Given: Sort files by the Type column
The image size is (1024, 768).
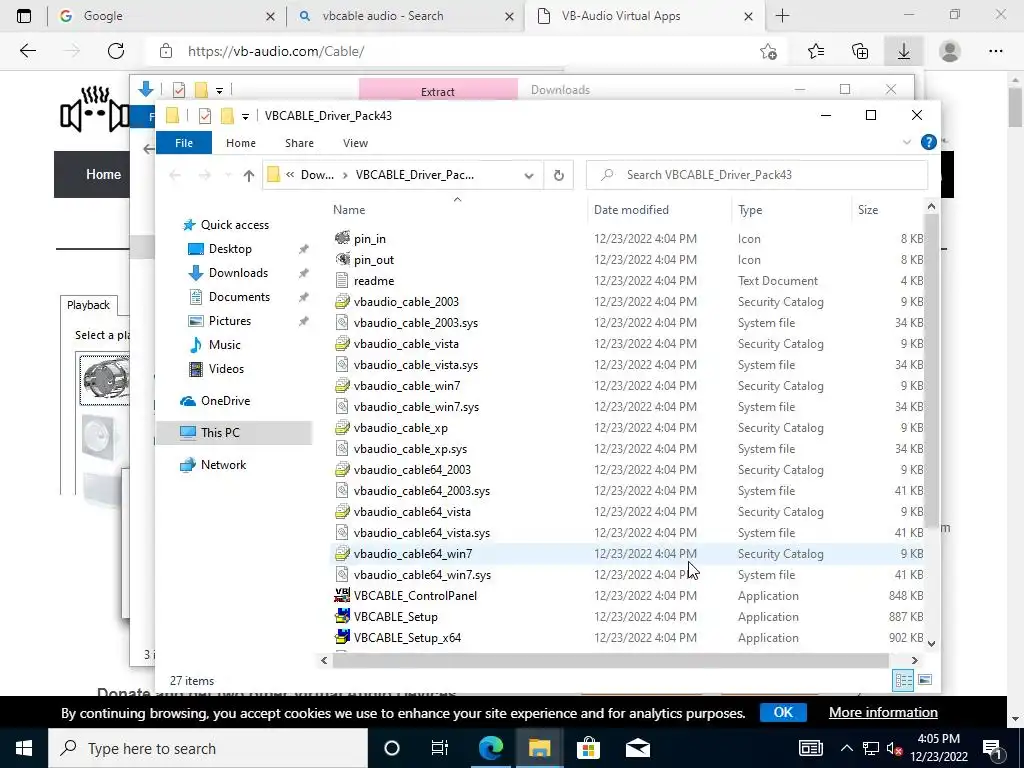Looking at the screenshot, I should pos(750,210).
